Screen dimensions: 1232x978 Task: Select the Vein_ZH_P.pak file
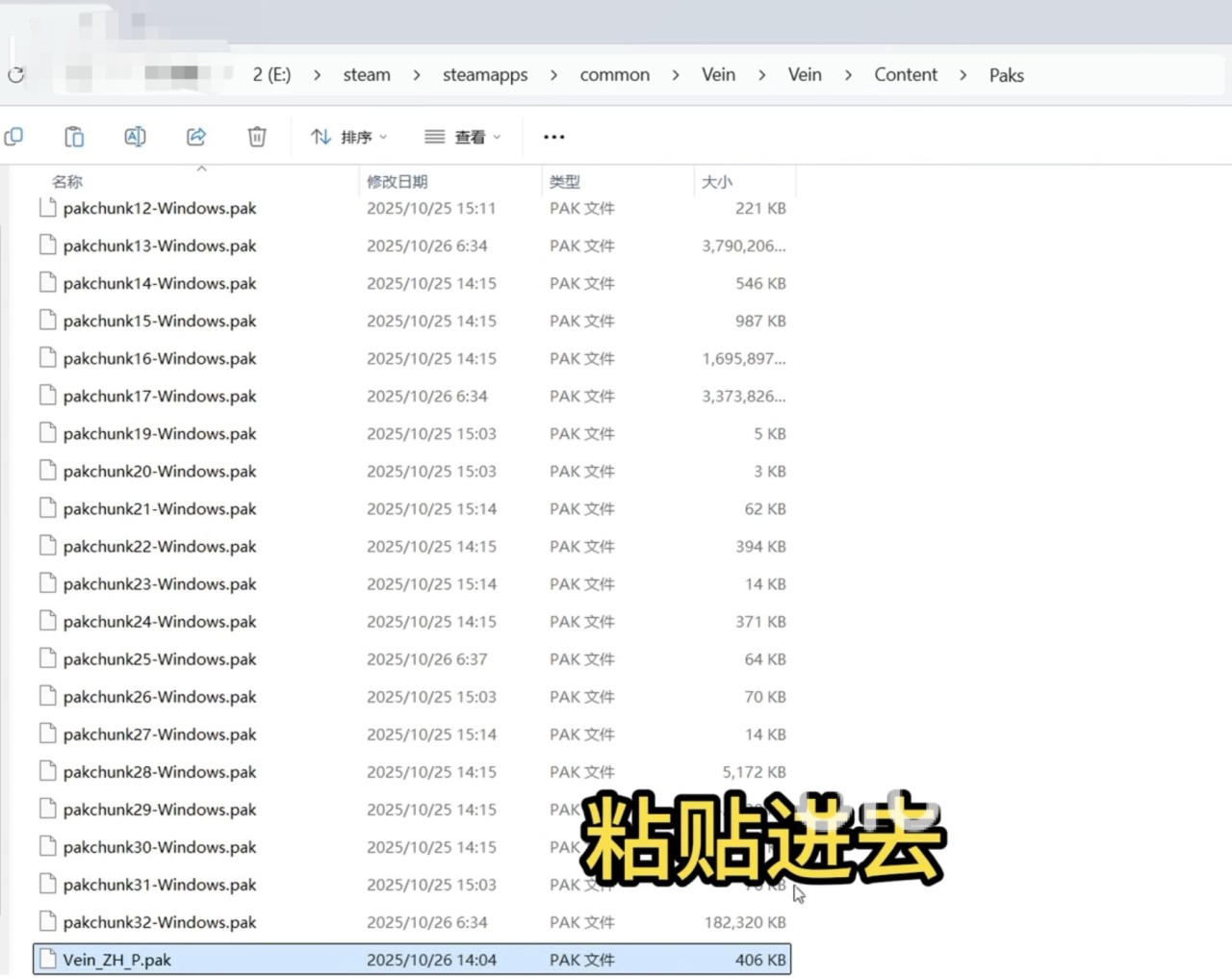pos(117,960)
